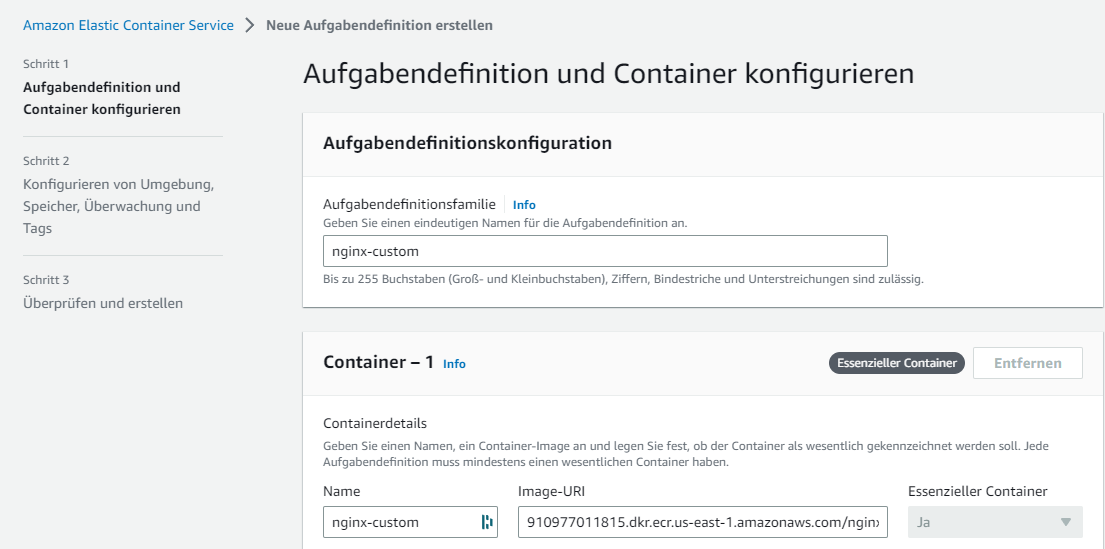The height and width of the screenshot is (549, 1105).
Task: Open Schritt 3 Überprüfen und erstellen
Action: coord(102,303)
